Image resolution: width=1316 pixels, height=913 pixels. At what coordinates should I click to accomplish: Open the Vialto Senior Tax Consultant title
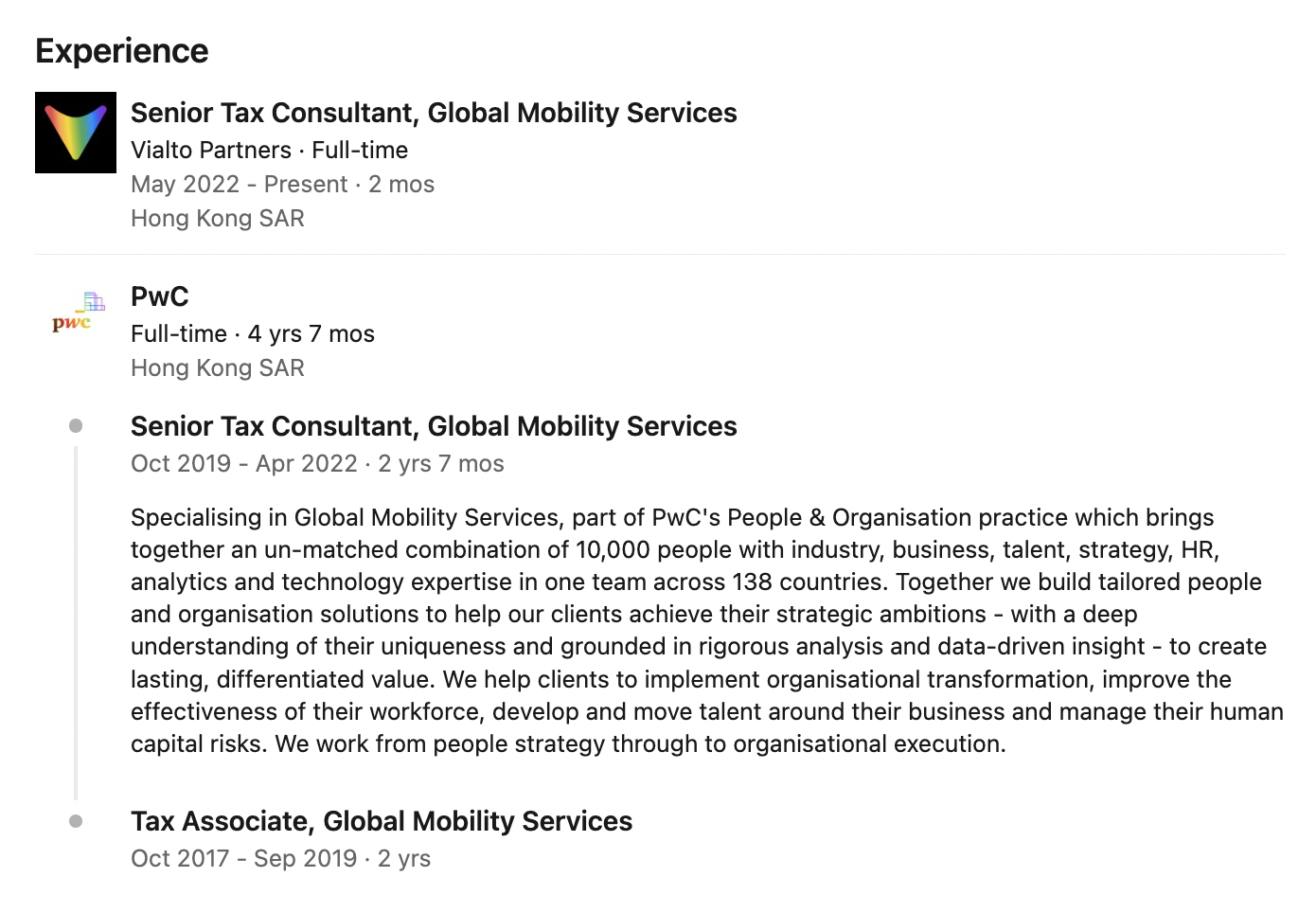[434, 113]
